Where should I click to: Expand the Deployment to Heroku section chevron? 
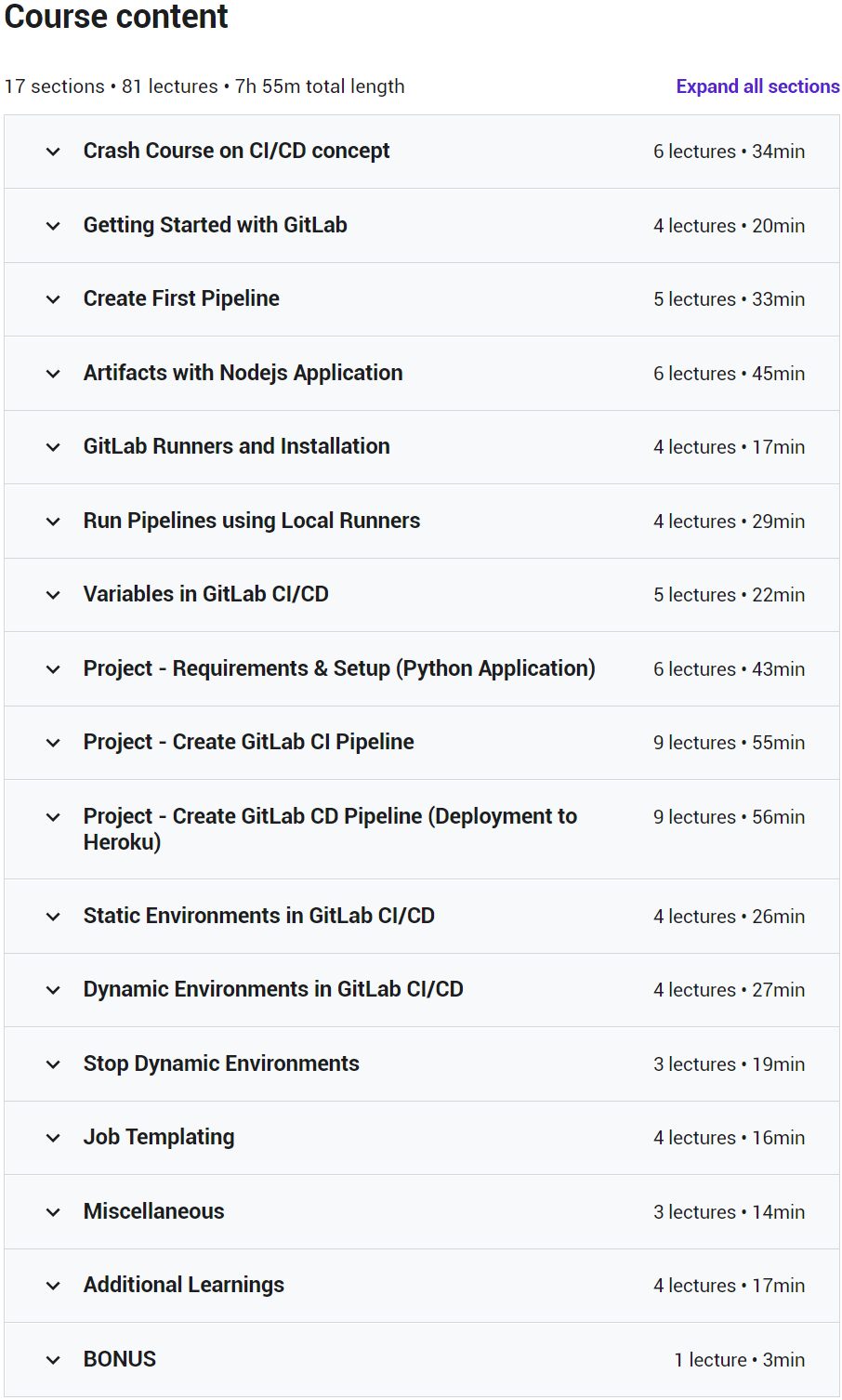coord(53,817)
